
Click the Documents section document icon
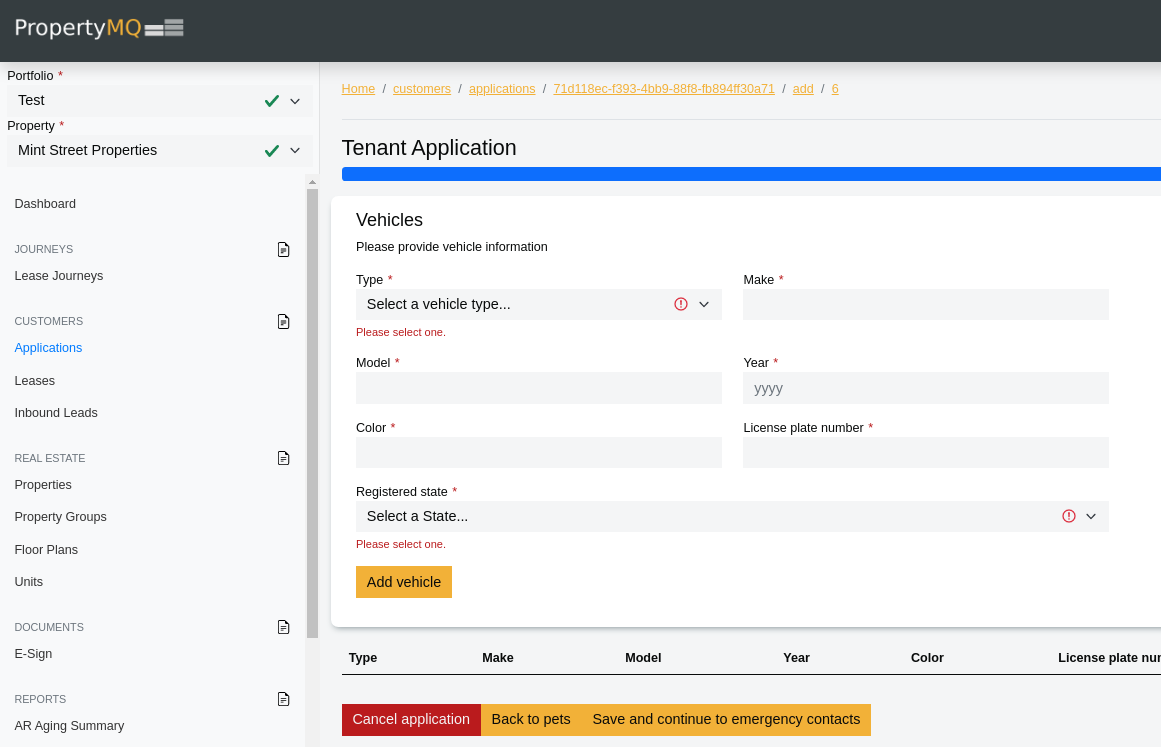(x=283, y=627)
